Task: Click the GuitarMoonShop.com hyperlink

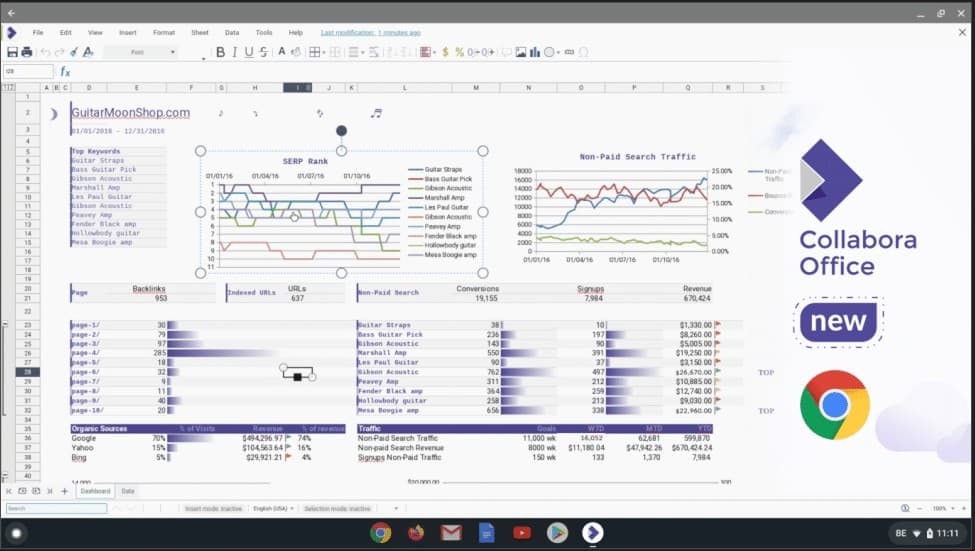Action: [131, 113]
